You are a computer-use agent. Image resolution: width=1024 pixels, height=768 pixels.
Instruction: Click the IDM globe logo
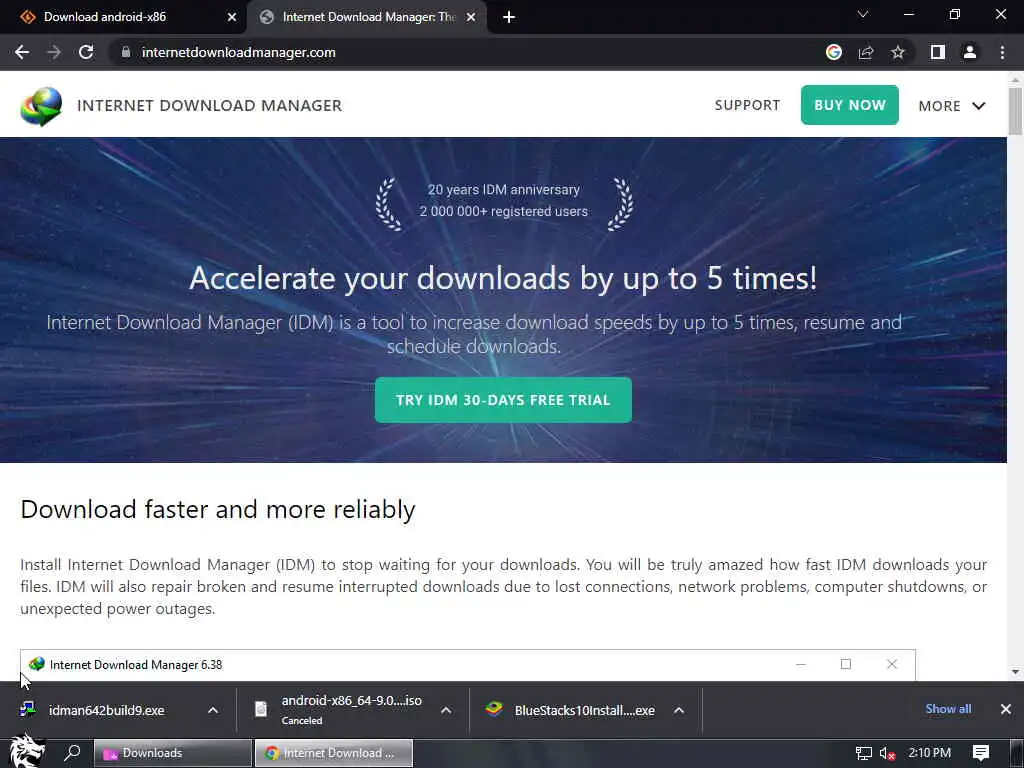[41, 106]
